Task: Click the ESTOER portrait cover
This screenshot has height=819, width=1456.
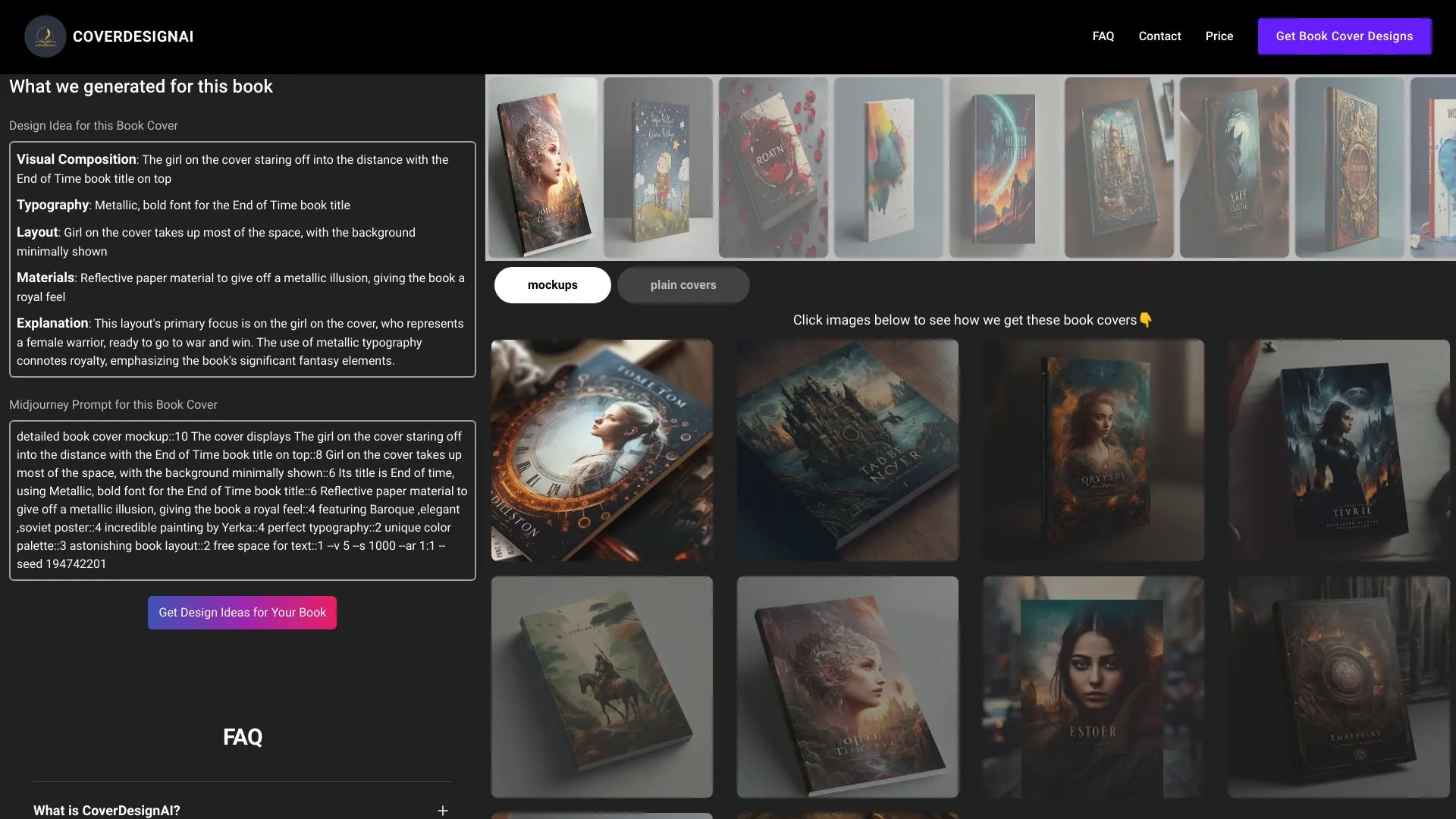Action: click(1092, 686)
